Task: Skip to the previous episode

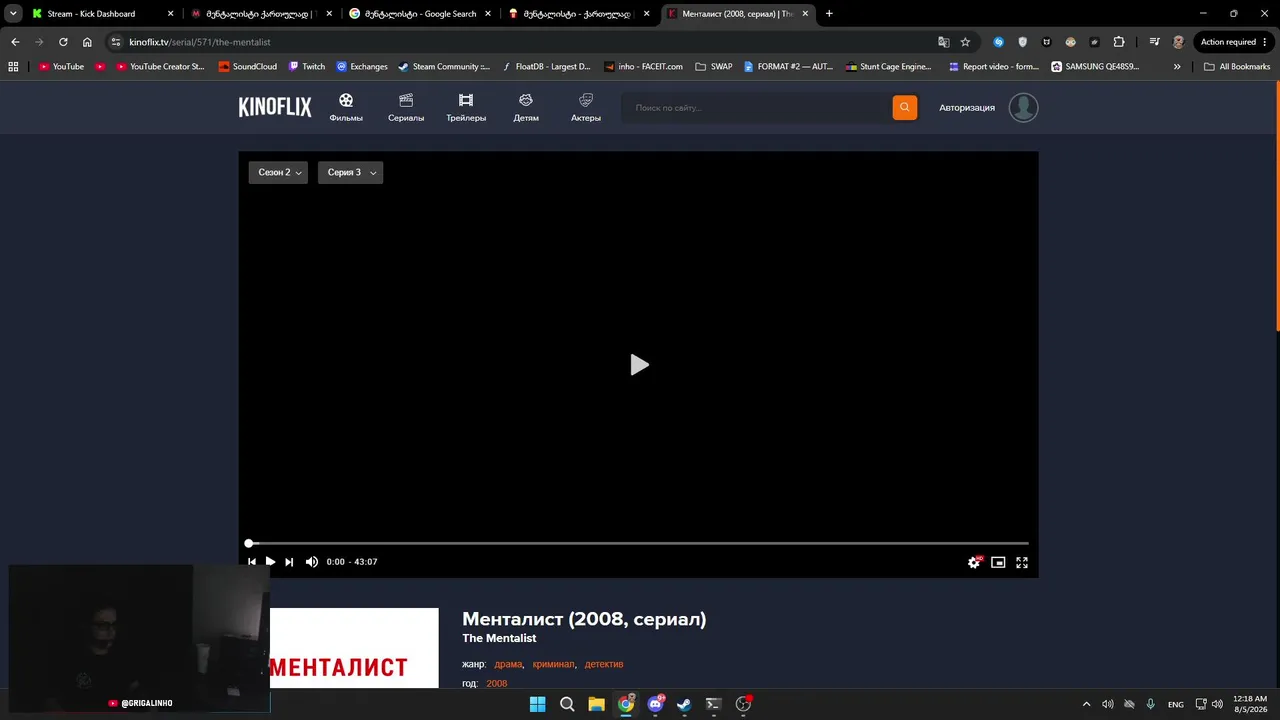Action: tap(251, 562)
